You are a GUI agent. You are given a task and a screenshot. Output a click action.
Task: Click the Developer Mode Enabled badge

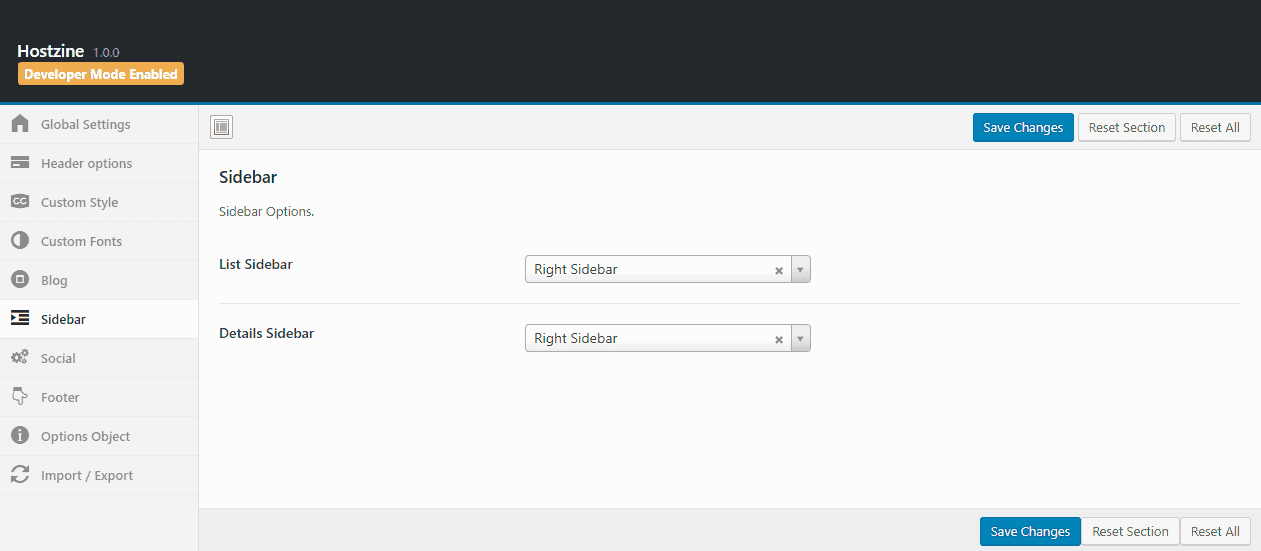click(x=101, y=74)
